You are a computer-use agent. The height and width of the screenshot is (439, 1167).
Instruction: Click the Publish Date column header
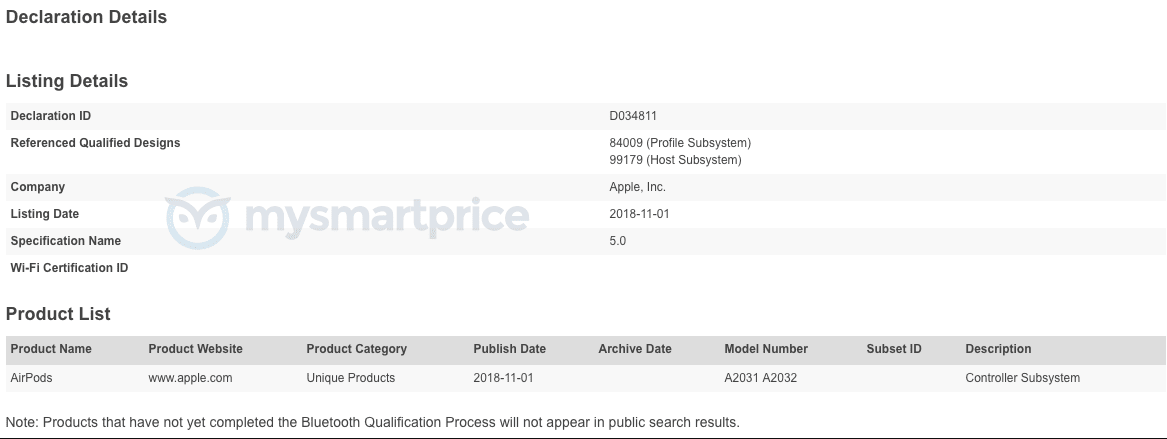click(x=509, y=349)
